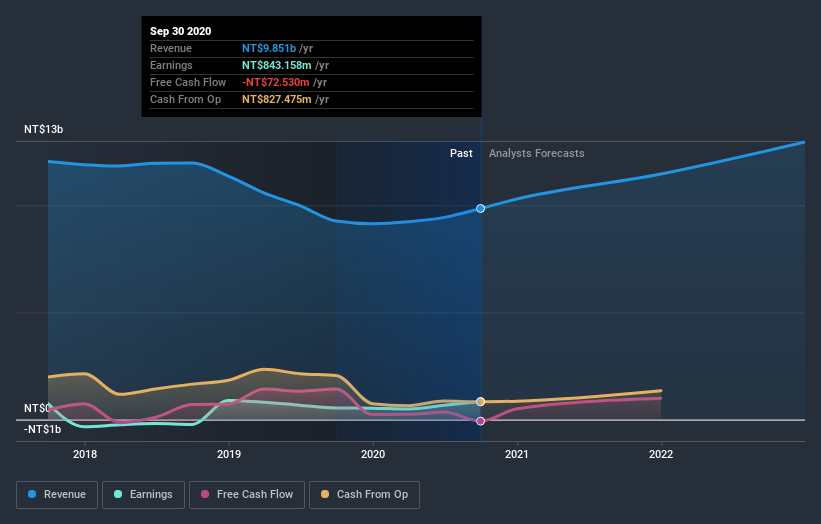The width and height of the screenshot is (821, 524).
Task: Click the Past label
Action: tap(461, 153)
